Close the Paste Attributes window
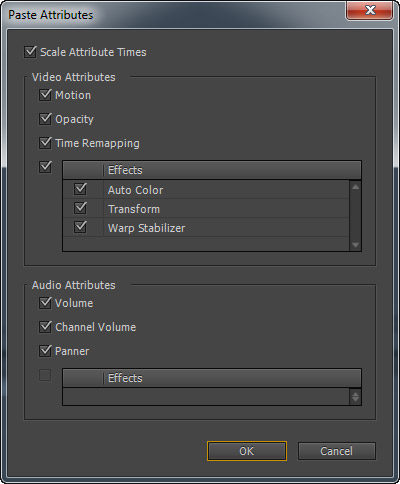This screenshot has width=400, height=484. pos(370,11)
